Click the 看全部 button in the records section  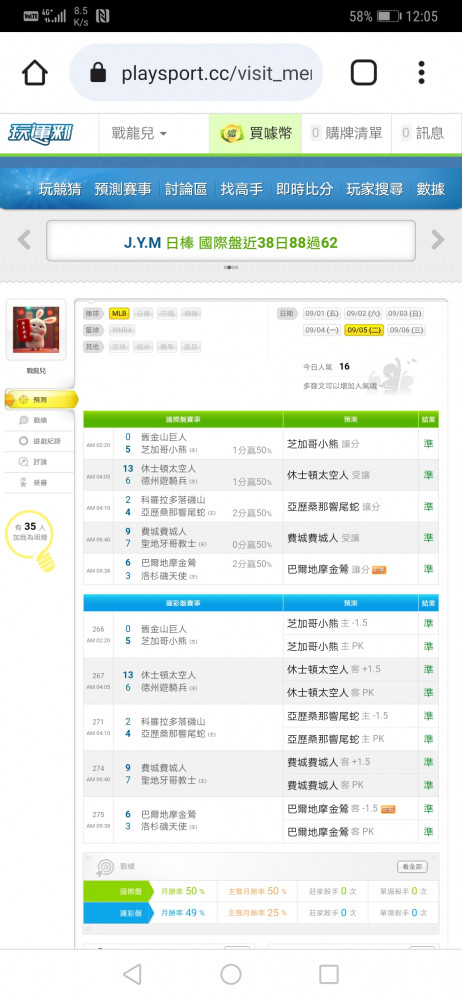[412, 867]
